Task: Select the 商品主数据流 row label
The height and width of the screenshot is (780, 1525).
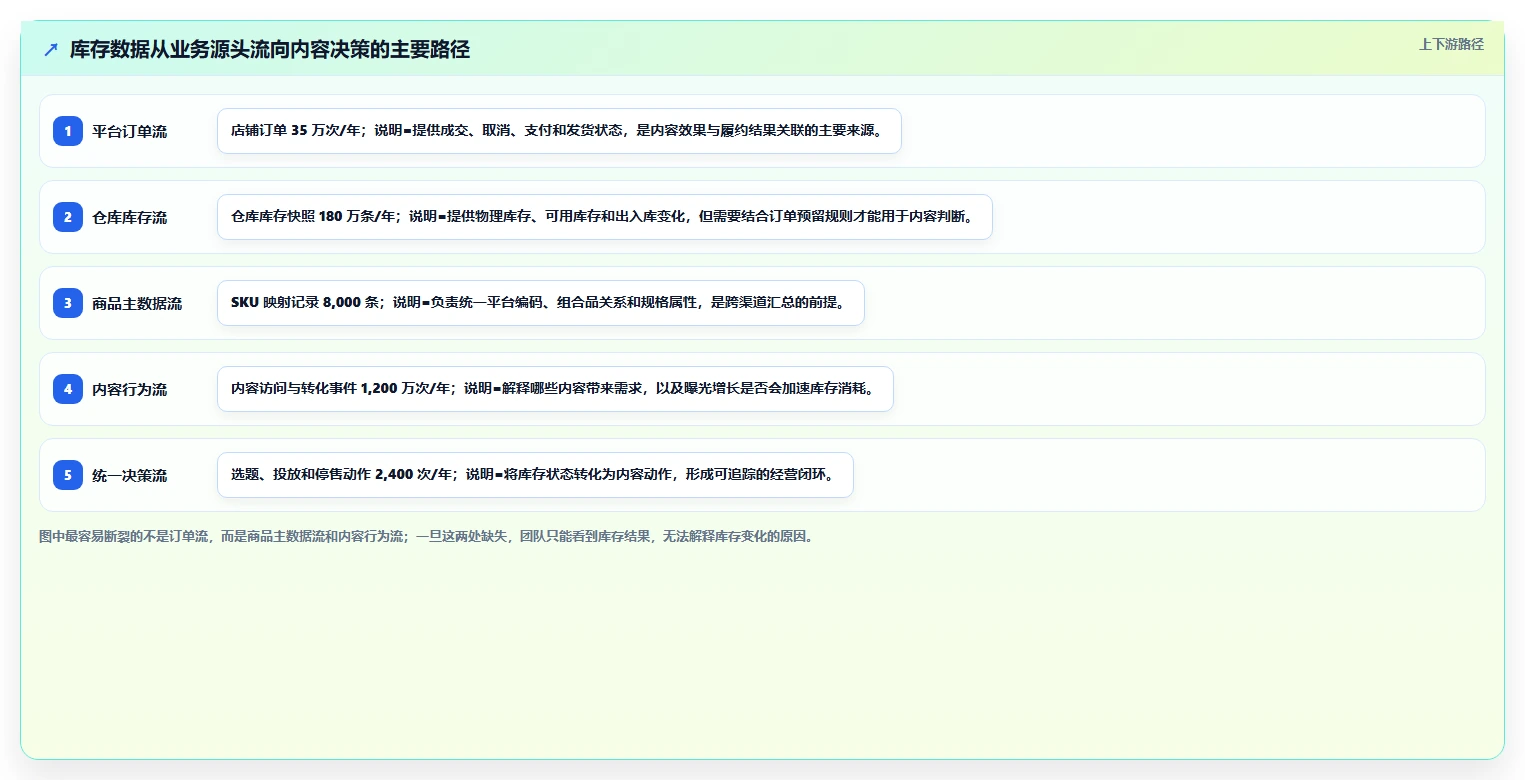Action: click(x=137, y=303)
